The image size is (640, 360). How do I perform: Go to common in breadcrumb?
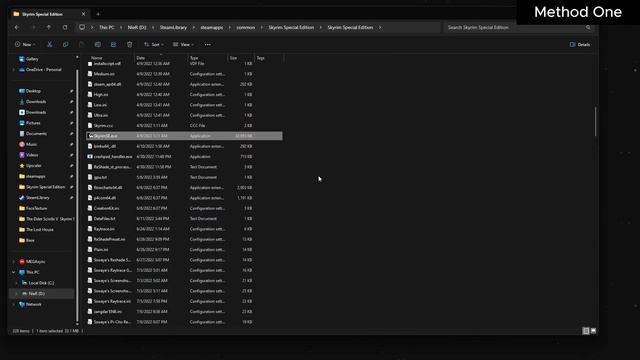coord(245,27)
